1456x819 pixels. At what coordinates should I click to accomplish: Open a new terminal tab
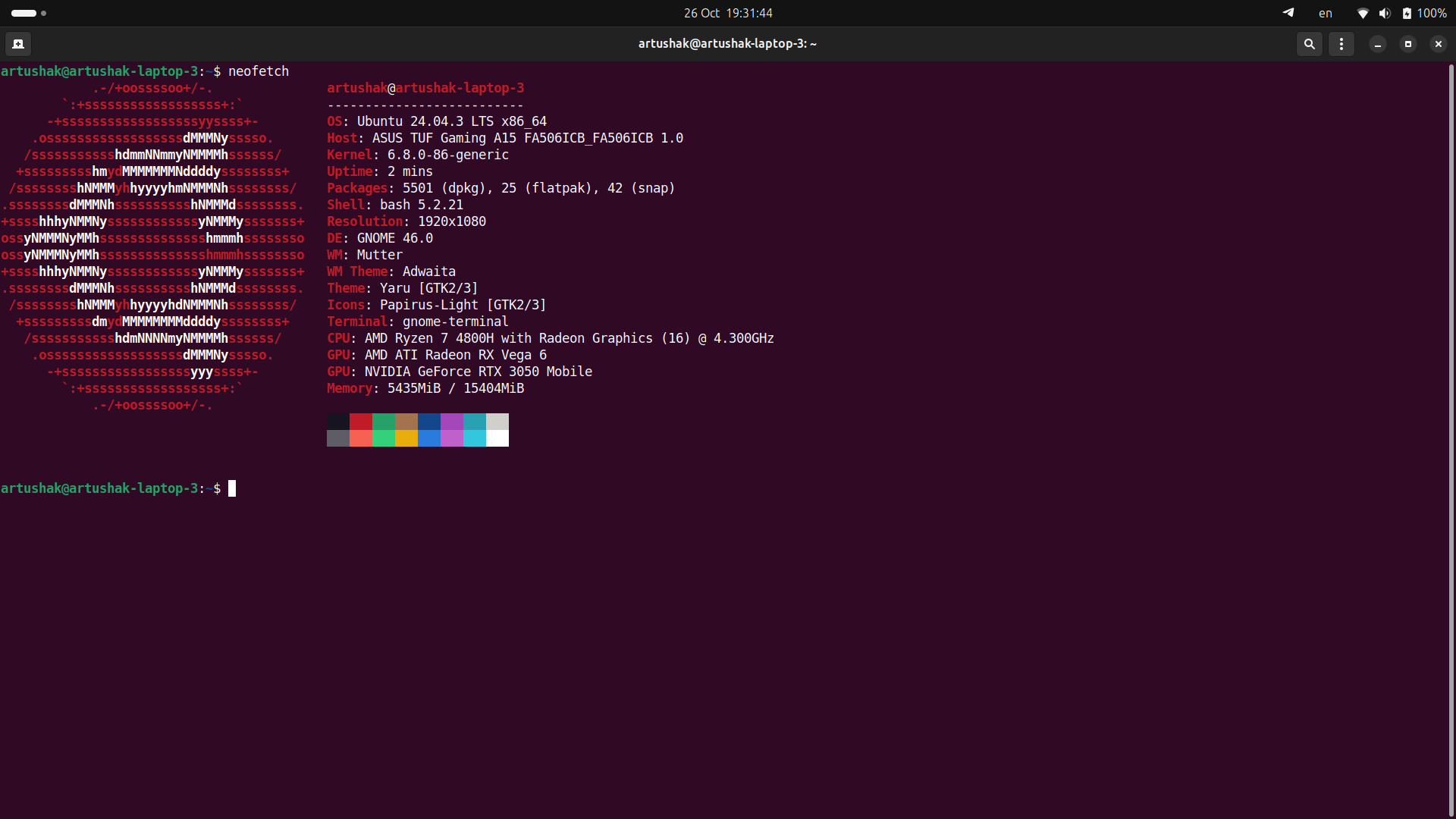[18, 44]
